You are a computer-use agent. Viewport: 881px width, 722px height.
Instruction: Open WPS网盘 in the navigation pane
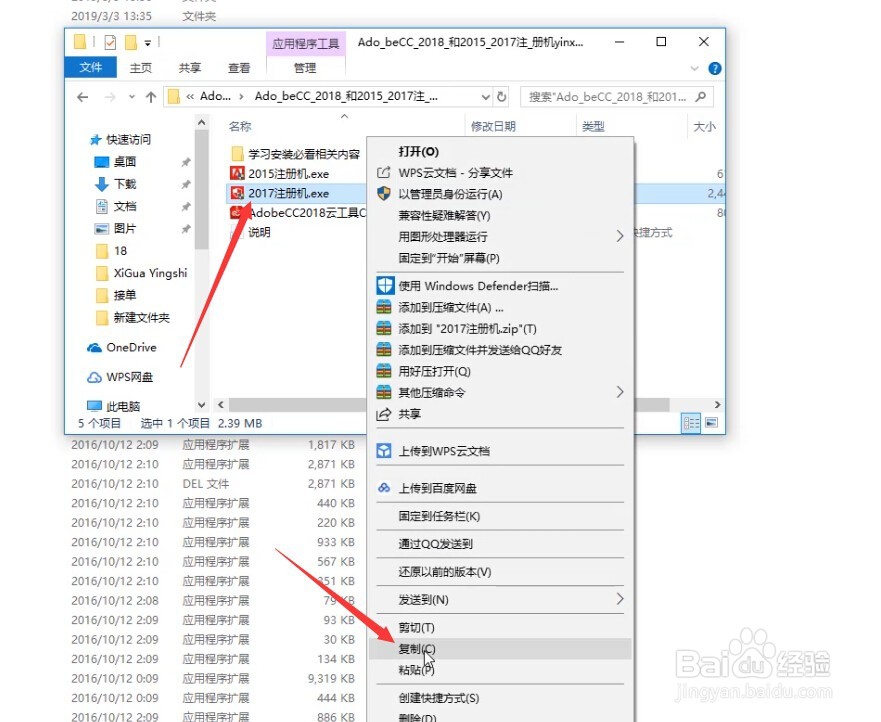[x=129, y=377]
